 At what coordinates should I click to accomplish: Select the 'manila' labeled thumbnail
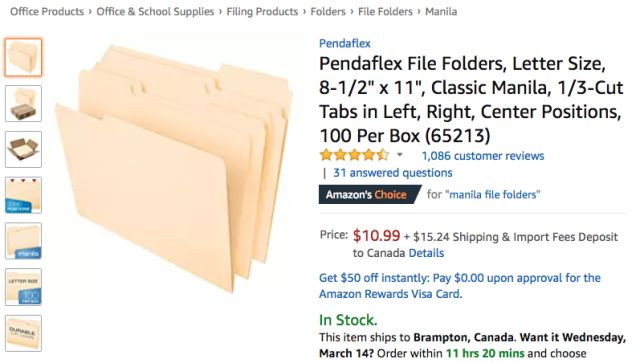point(23,241)
